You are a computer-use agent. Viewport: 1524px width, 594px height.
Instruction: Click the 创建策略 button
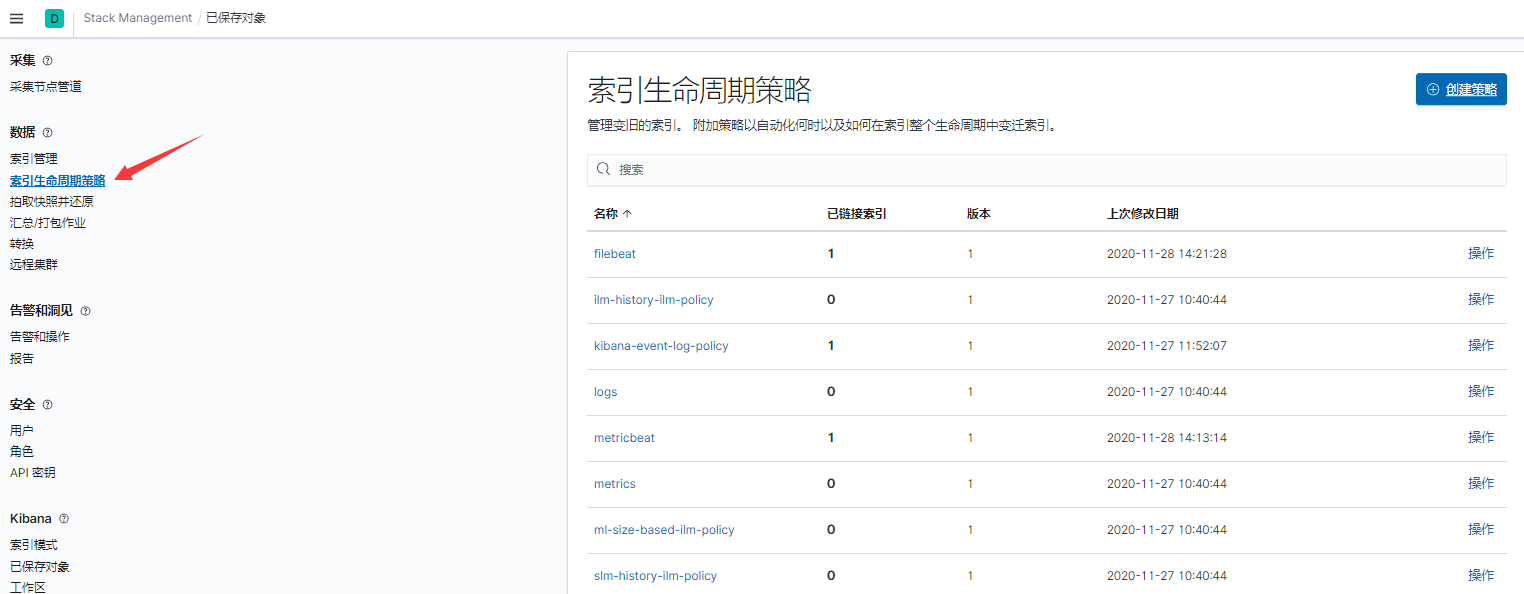pyautogui.click(x=1461, y=89)
